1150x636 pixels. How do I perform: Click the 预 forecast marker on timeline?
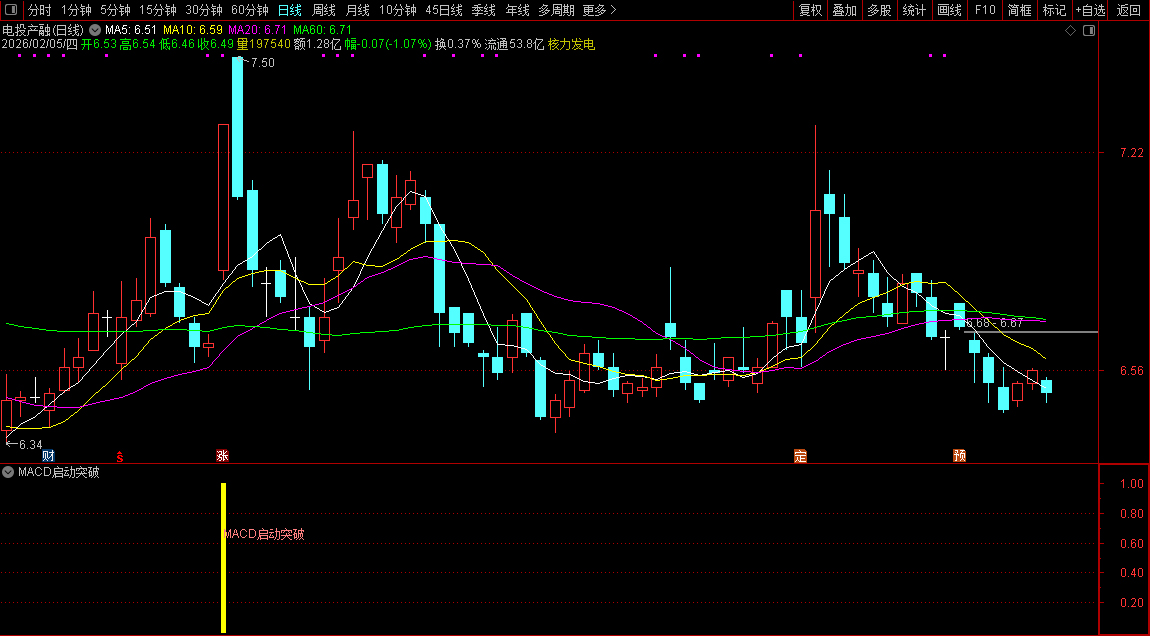point(959,456)
